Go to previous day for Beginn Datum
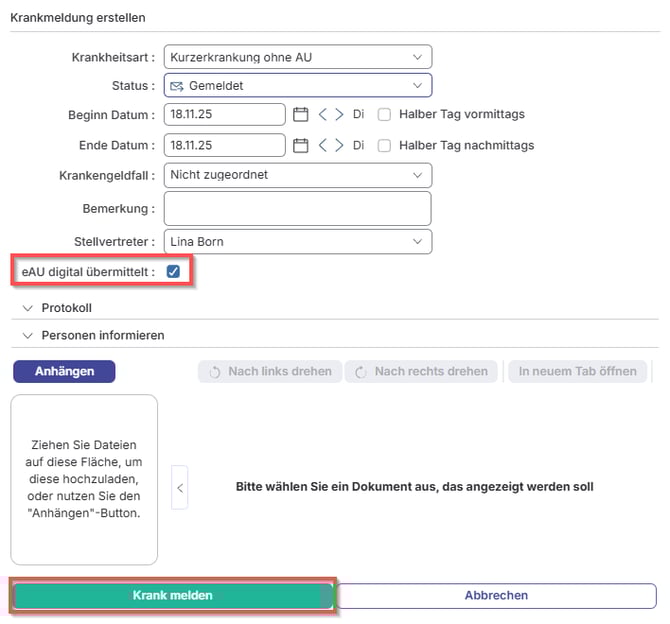The image size is (670, 624). [x=323, y=115]
